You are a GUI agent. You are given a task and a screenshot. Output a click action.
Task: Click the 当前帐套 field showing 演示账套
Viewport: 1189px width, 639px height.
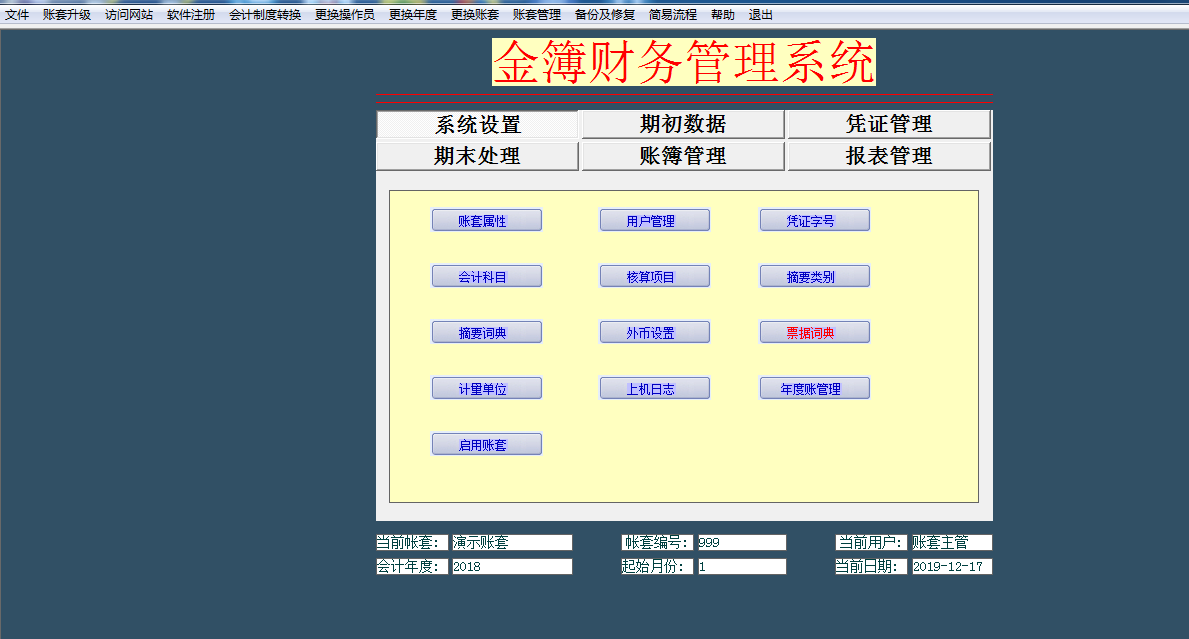512,543
